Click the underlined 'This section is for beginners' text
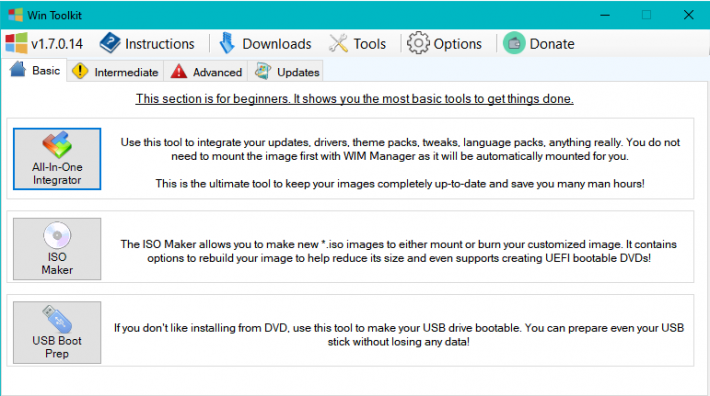Screen dimensions: 710x396 355,99
